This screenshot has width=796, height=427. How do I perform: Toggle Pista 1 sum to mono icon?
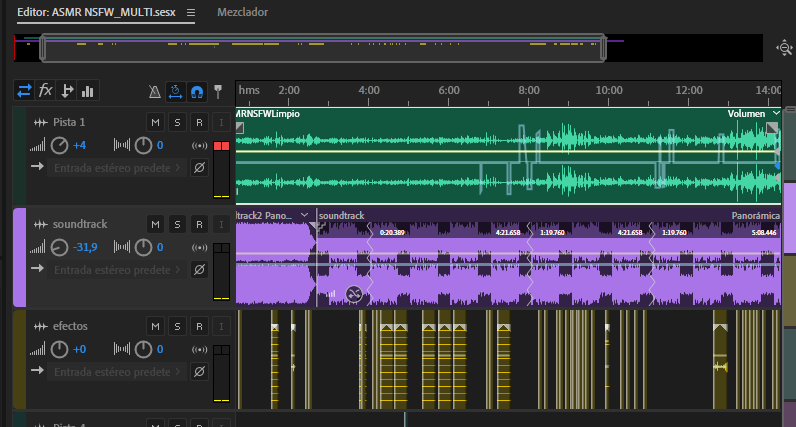200,146
